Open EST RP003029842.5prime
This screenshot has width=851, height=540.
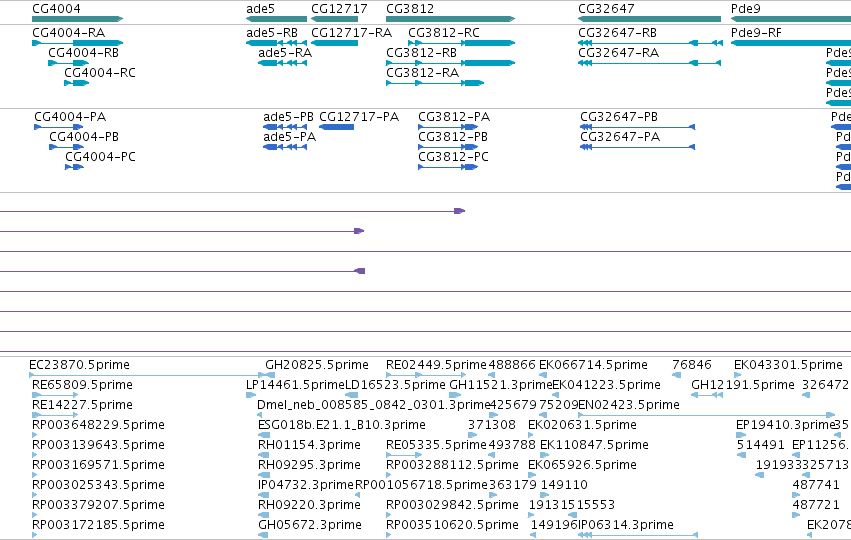[452, 505]
